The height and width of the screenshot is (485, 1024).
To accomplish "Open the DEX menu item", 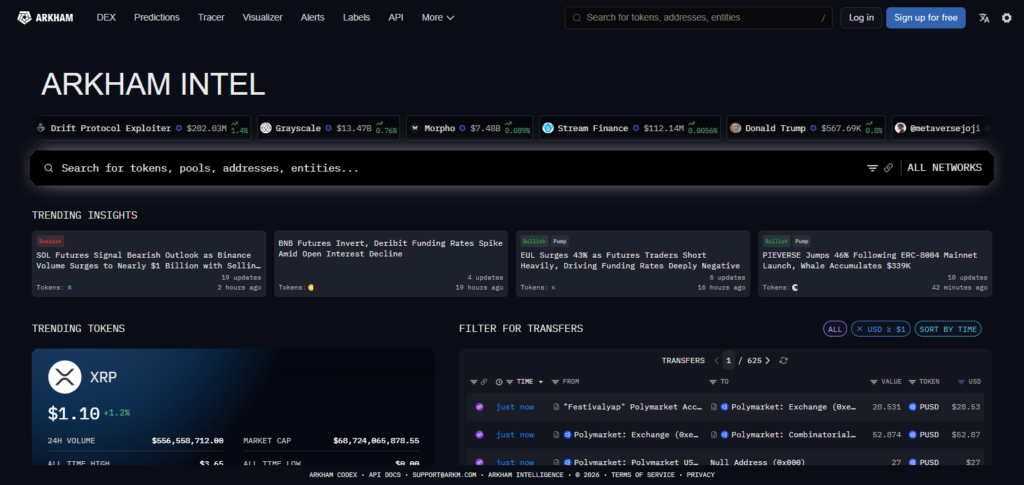I will point(106,18).
